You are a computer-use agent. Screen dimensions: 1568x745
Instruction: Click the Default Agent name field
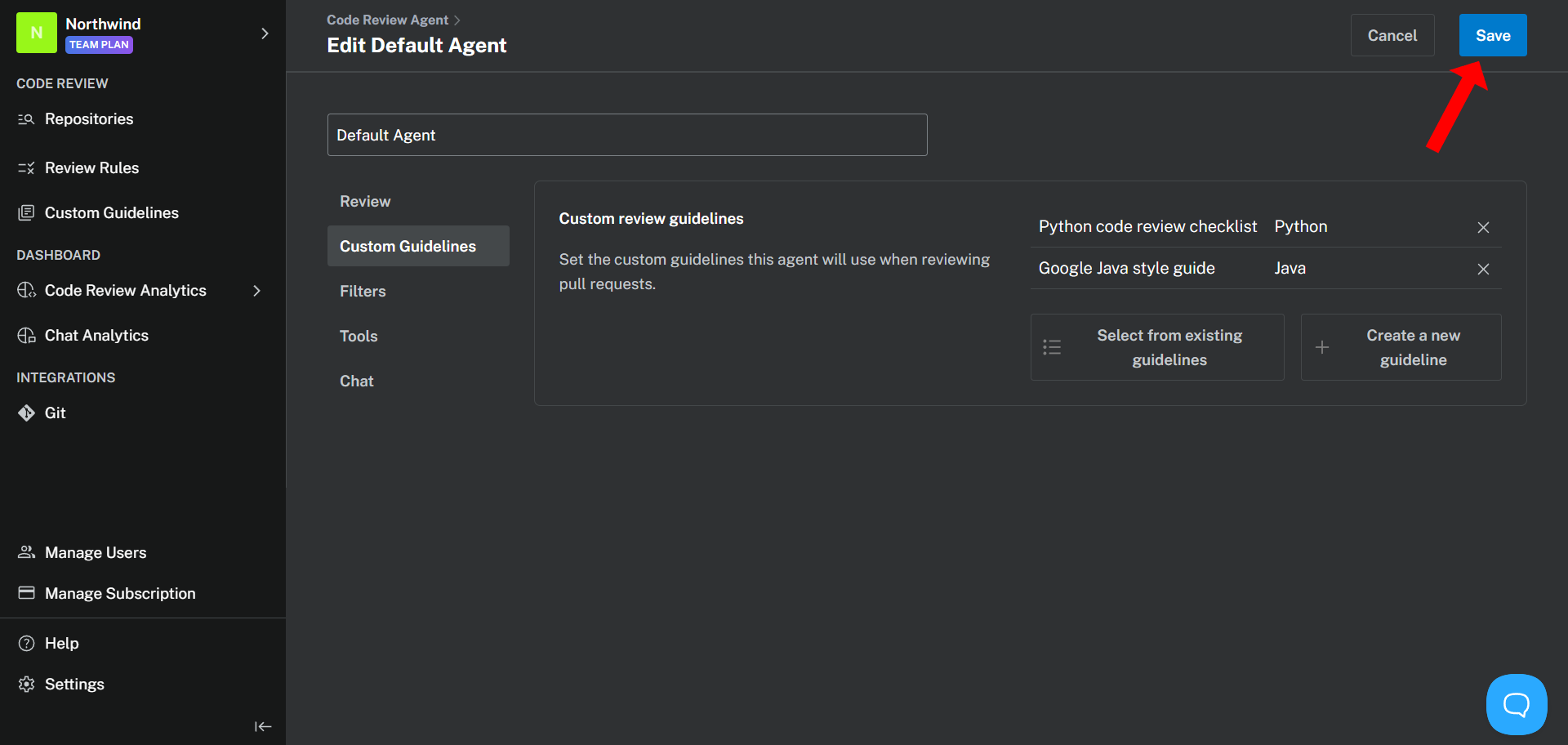click(626, 135)
